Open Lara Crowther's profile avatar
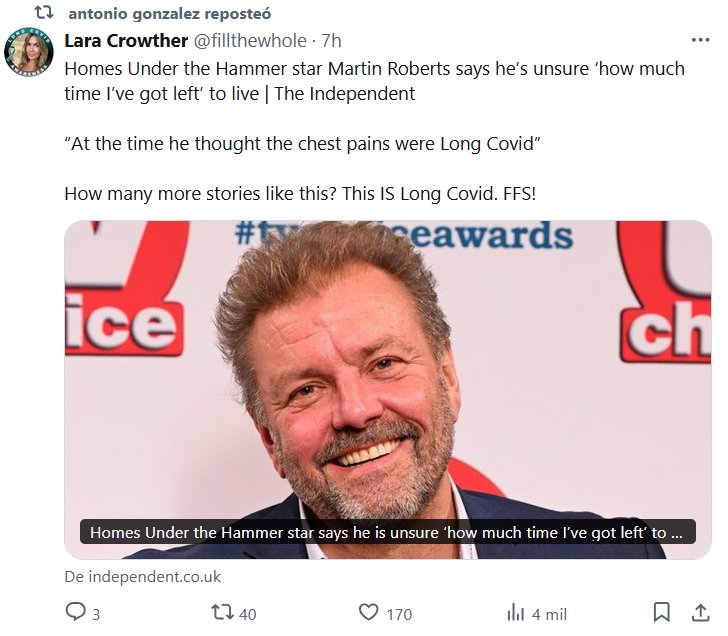 pos(29,52)
